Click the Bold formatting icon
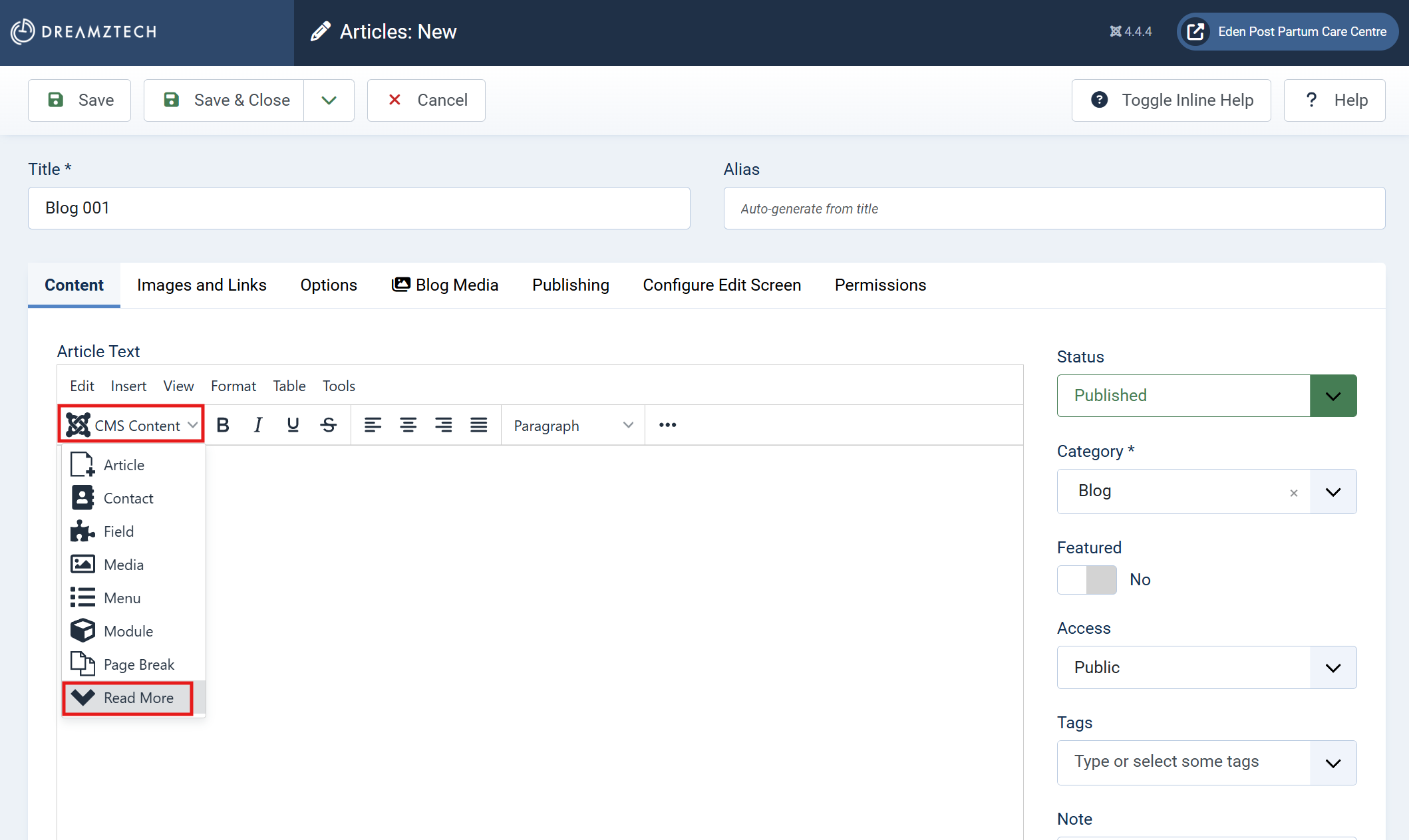Image resolution: width=1409 pixels, height=840 pixels. tap(223, 425)
